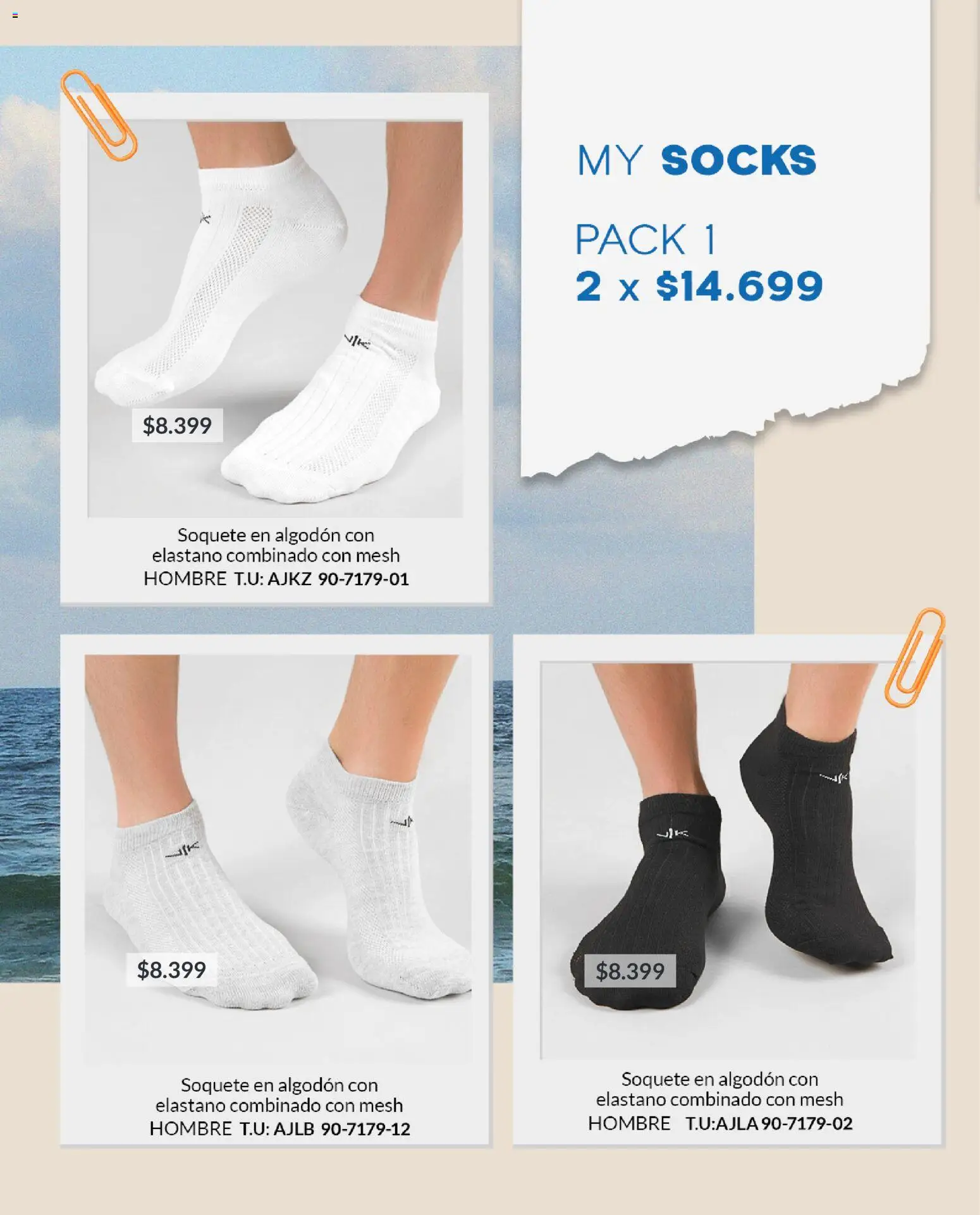Click the logo on the left grey sock
Screen dimensions: 980x1215
pyautogui.click(x=182, y=849)
